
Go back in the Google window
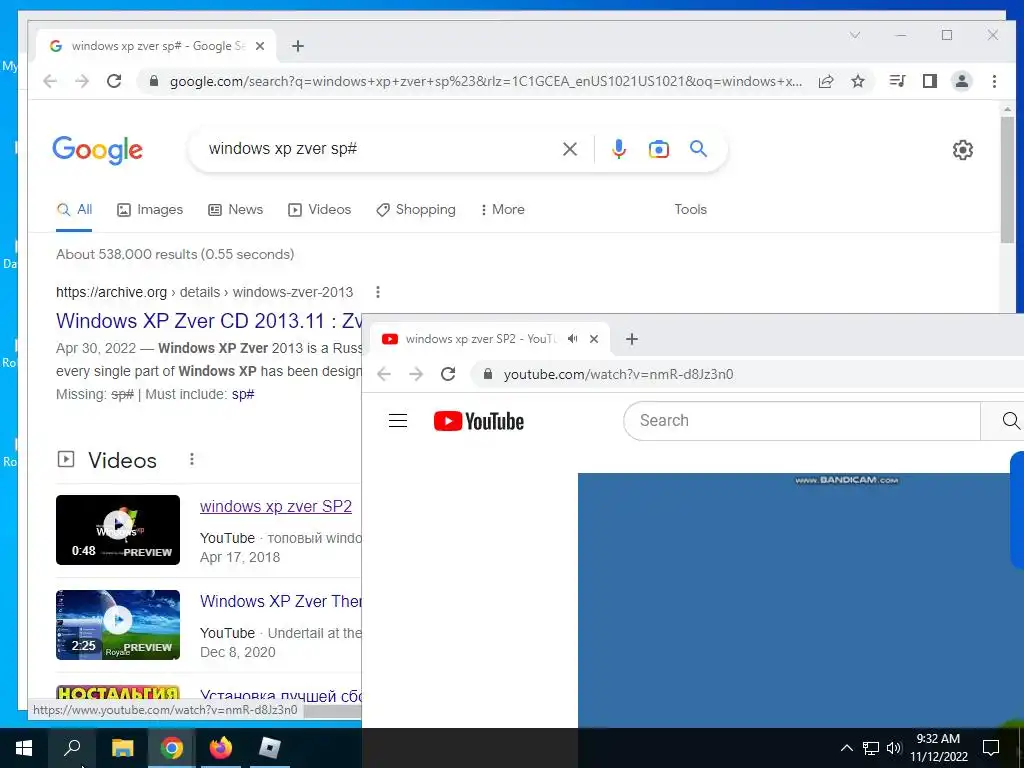click(x=50, y=81)
